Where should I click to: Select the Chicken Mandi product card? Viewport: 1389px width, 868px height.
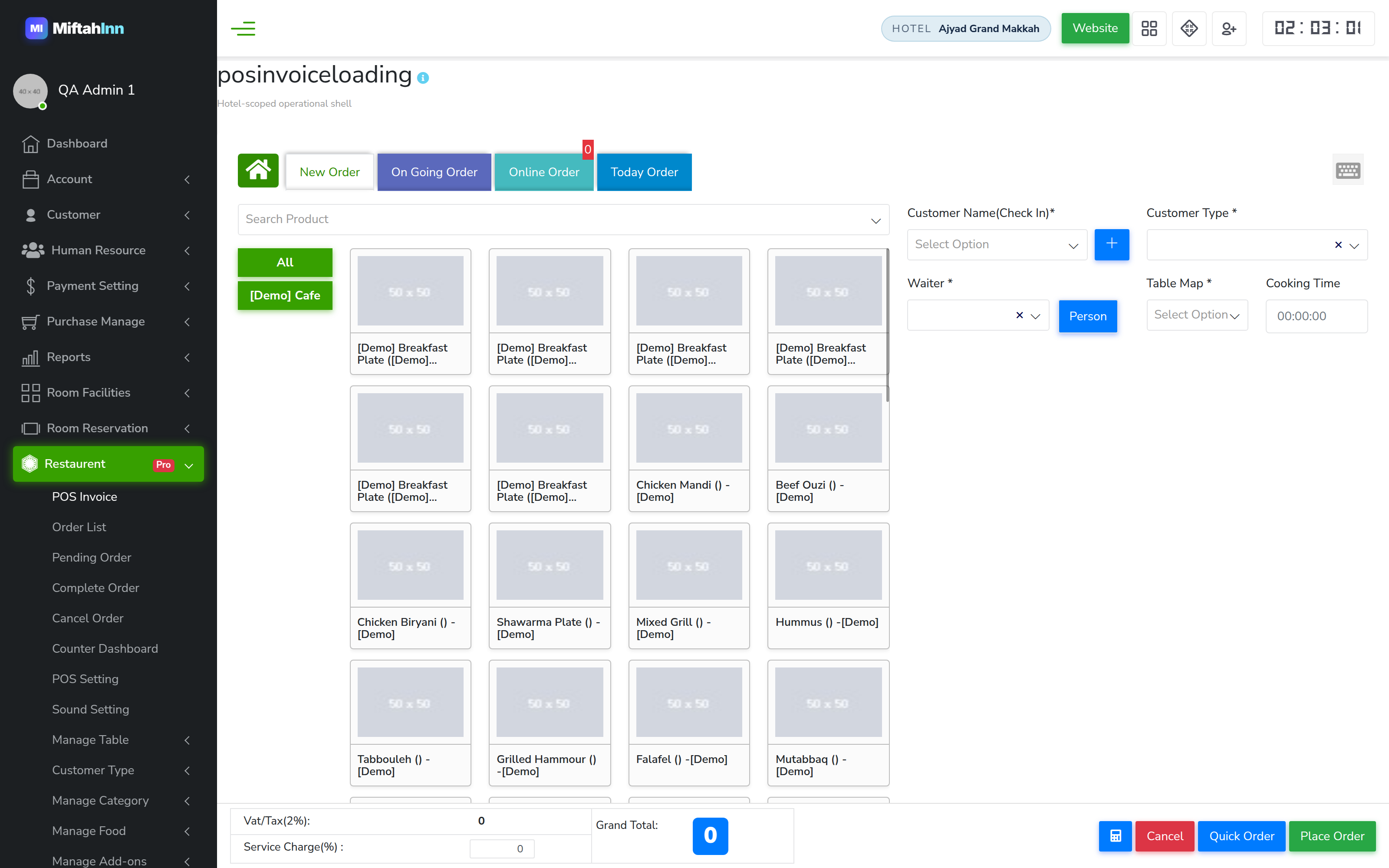click(x=689, y=448)
